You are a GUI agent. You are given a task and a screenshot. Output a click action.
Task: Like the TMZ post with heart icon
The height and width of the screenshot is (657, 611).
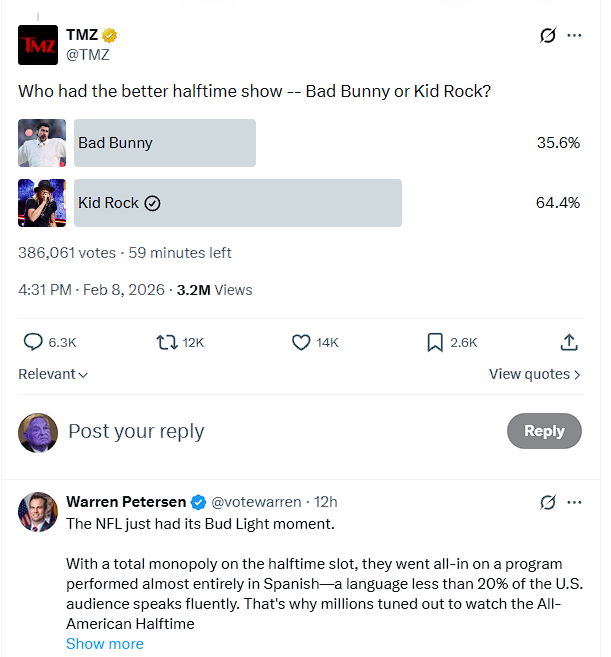point(301,342)
